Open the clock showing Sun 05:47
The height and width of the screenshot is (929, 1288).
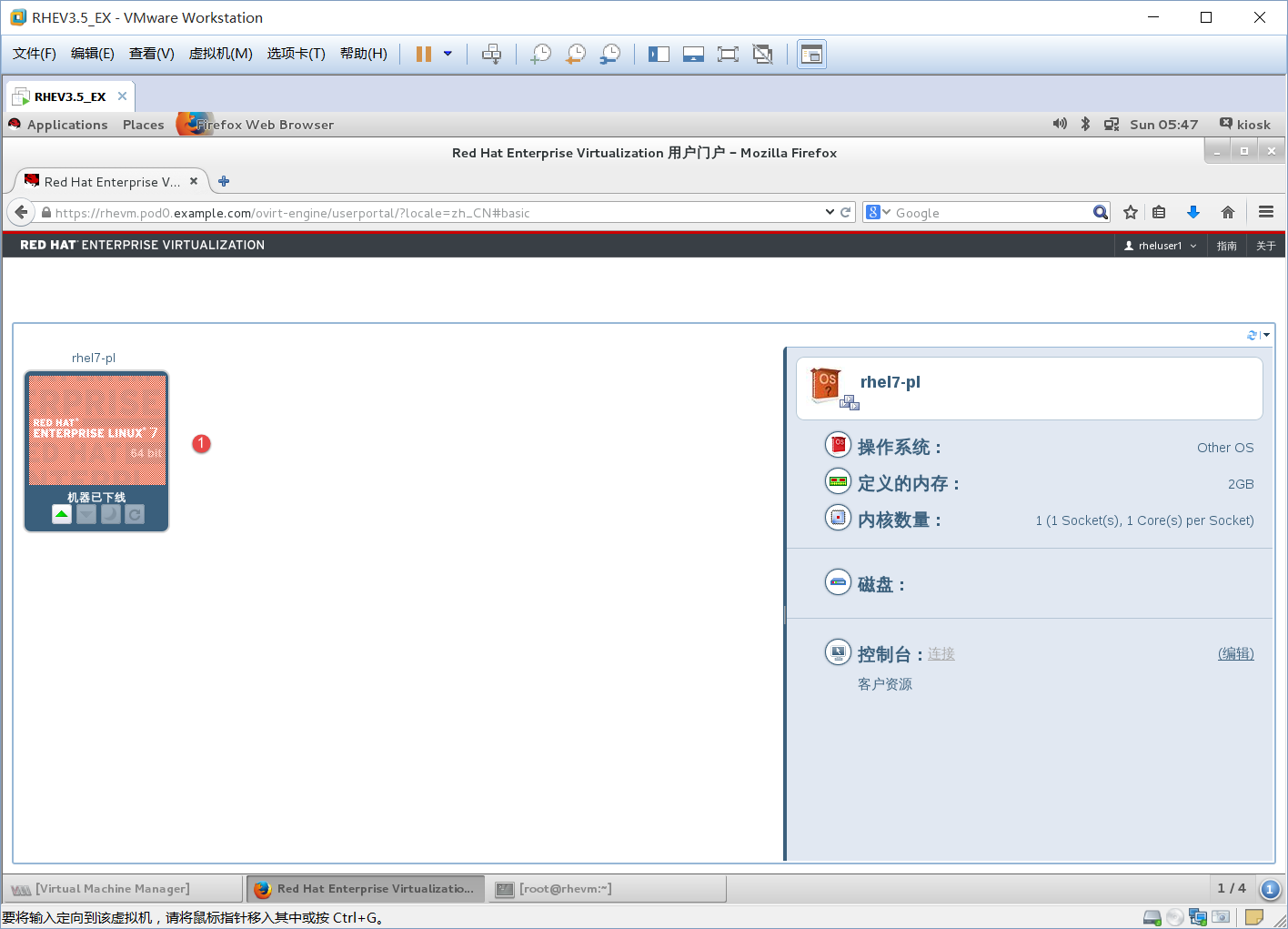tap(1163, 125)
